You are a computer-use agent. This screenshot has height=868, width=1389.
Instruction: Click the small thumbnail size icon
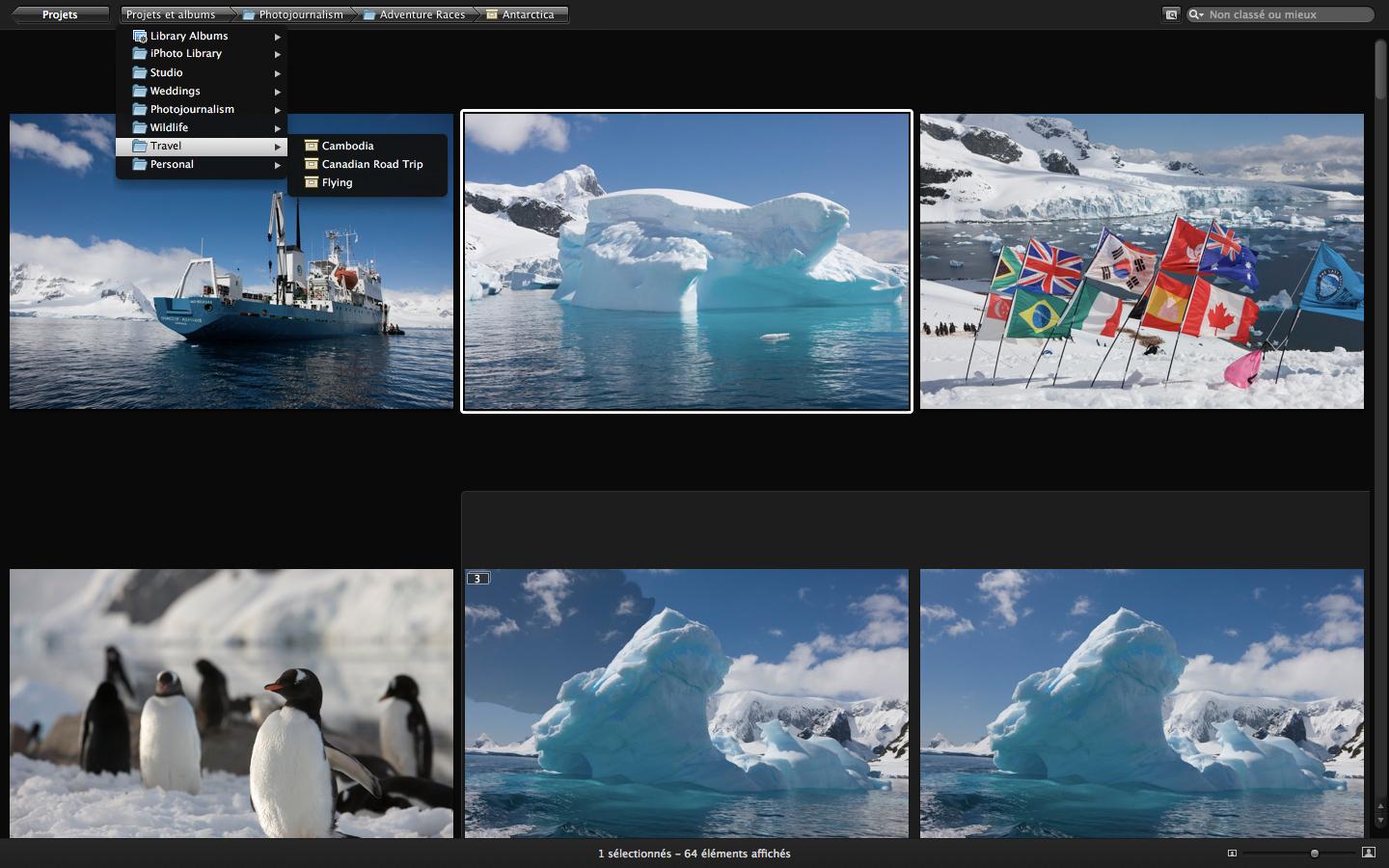coord(1232,853)
